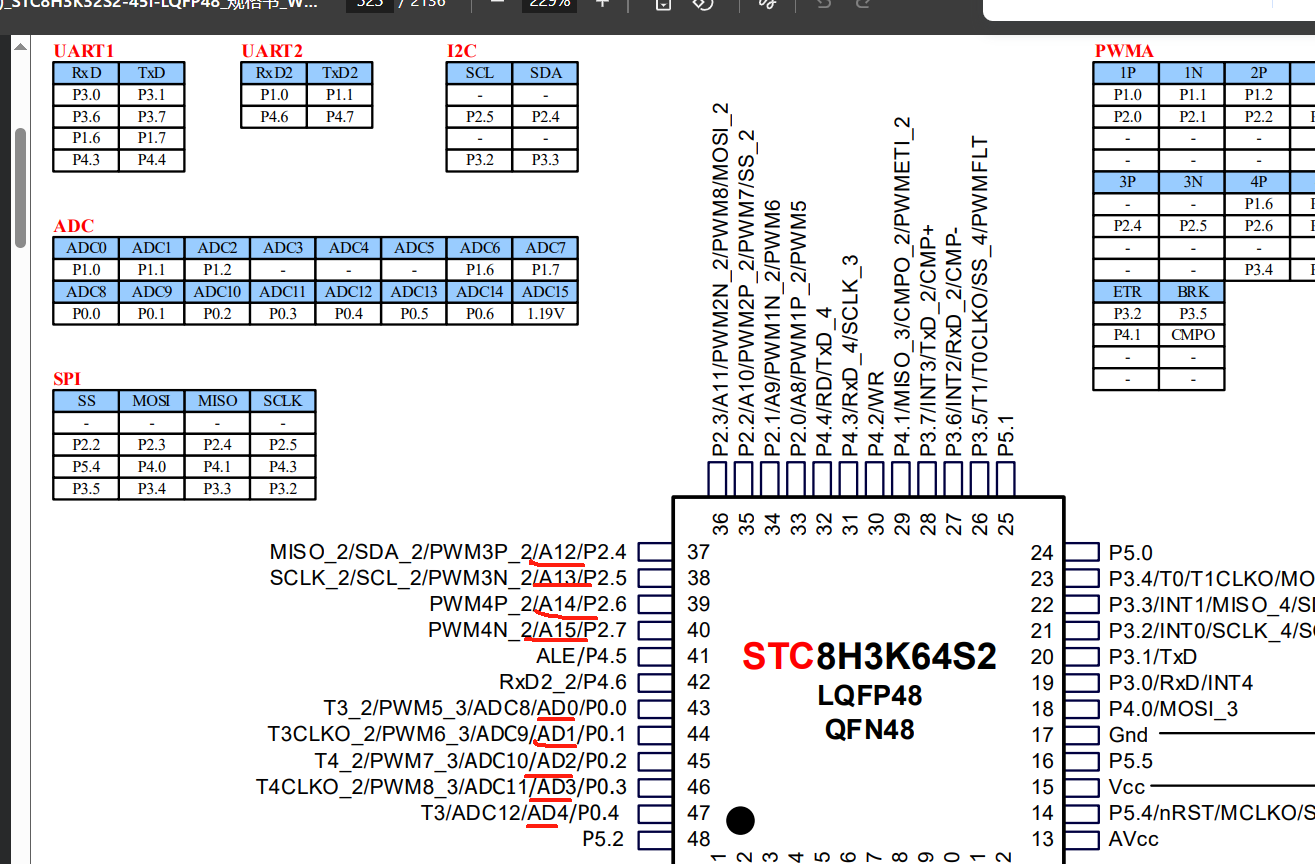Click the P4.6 cell in UART2 table
This screenshot has width=1315, height=864.
pyautogui.click(x=274, y=117)
